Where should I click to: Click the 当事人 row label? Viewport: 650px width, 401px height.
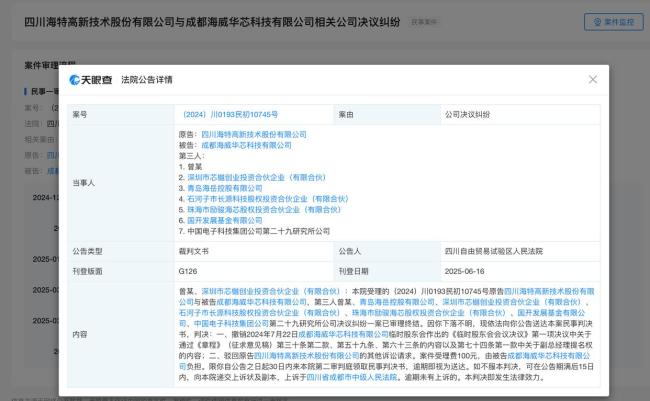coord(84,183)
